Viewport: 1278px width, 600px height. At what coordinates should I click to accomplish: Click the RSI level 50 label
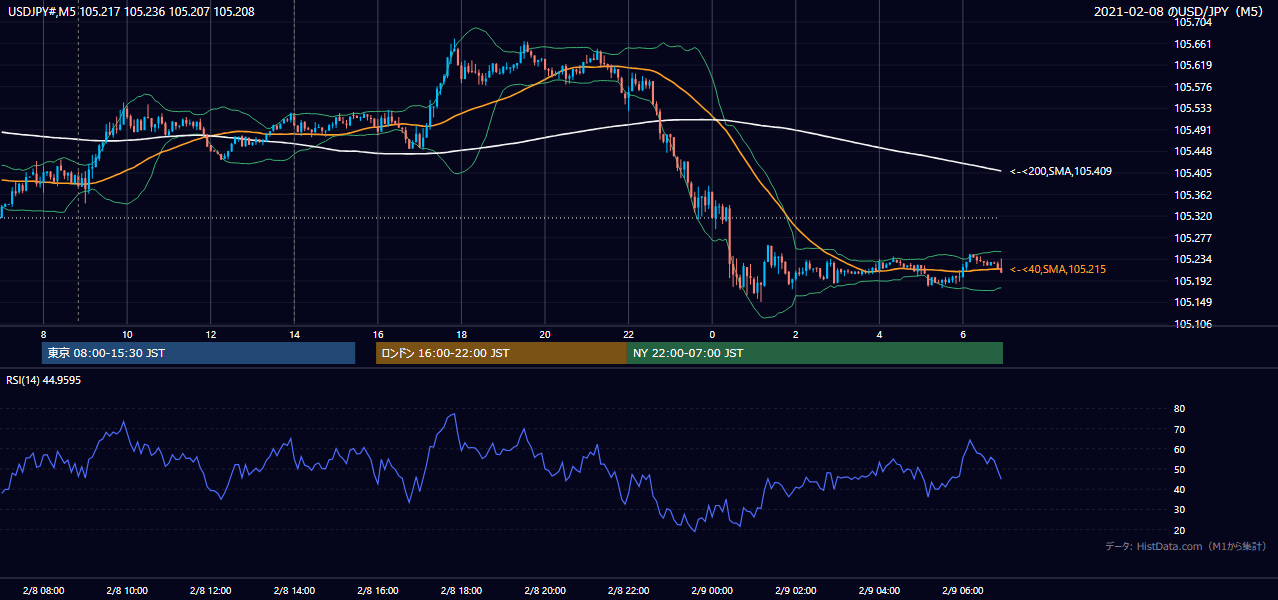(1180, 469)
